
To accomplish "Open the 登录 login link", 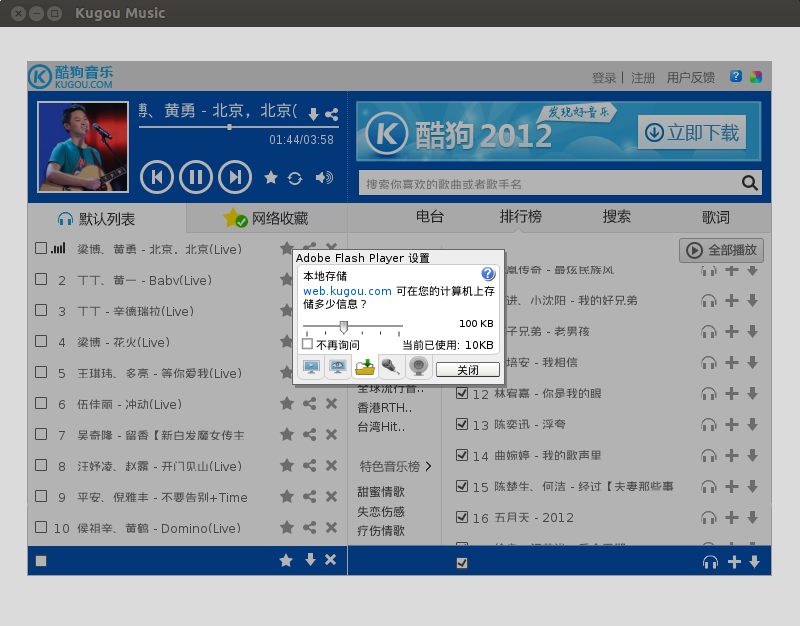I will (x=604, y=78).
